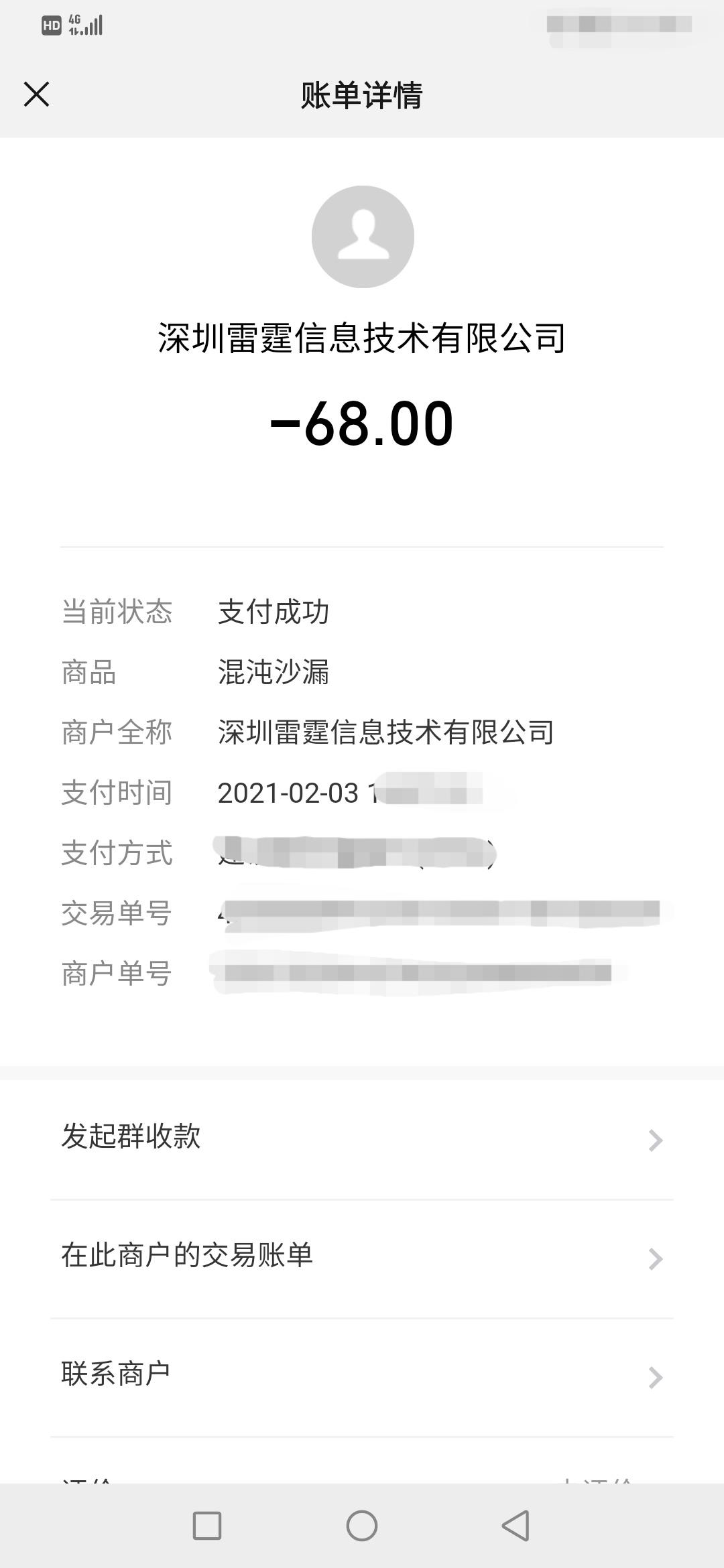Select the 混沌沙漏 product name
Screen dimensions: 724x1568
click(x=274, y=672)
